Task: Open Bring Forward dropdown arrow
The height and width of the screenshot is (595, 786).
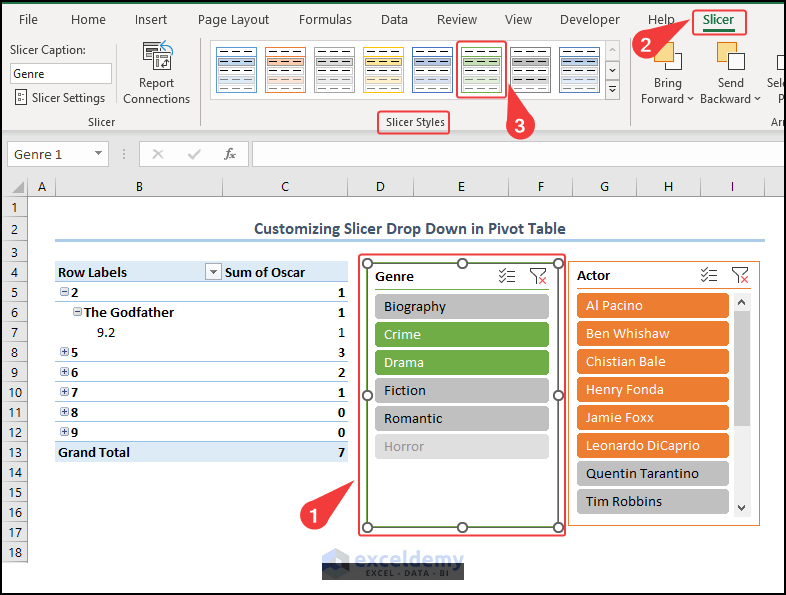Action: click(690, 99)
